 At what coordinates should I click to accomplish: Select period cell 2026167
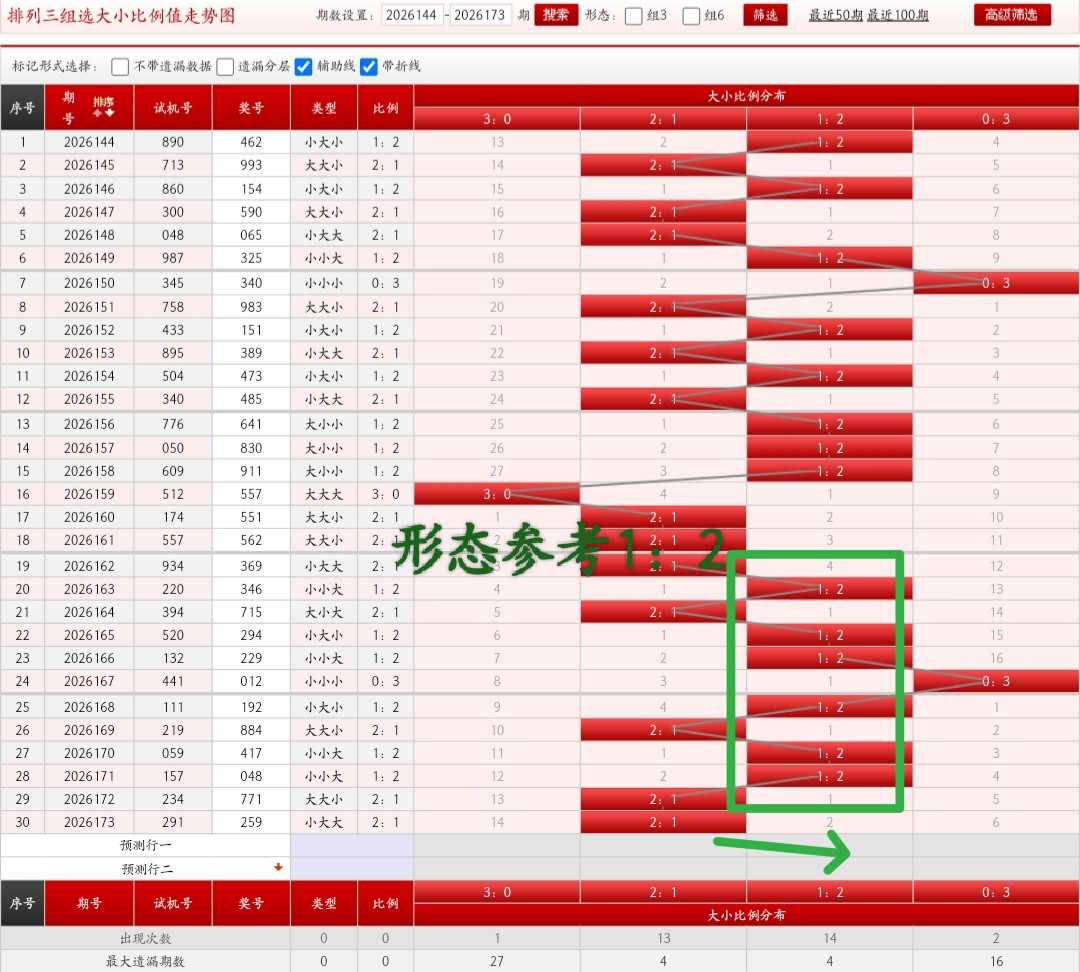pos(90,681)
